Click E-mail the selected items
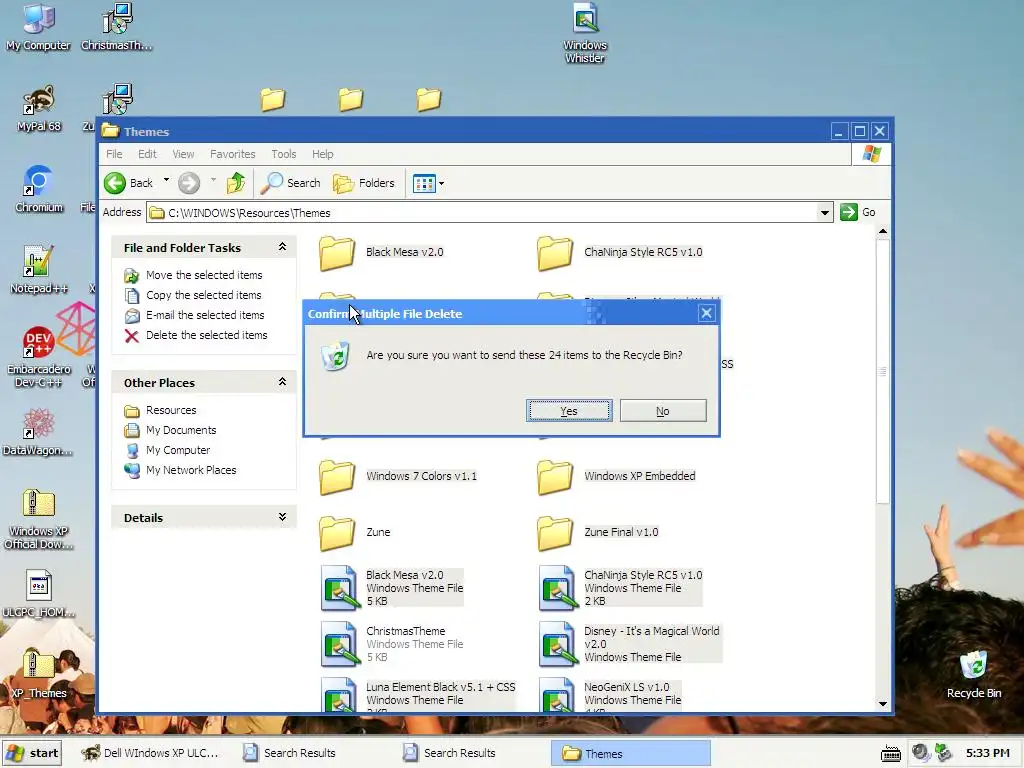 205,315
